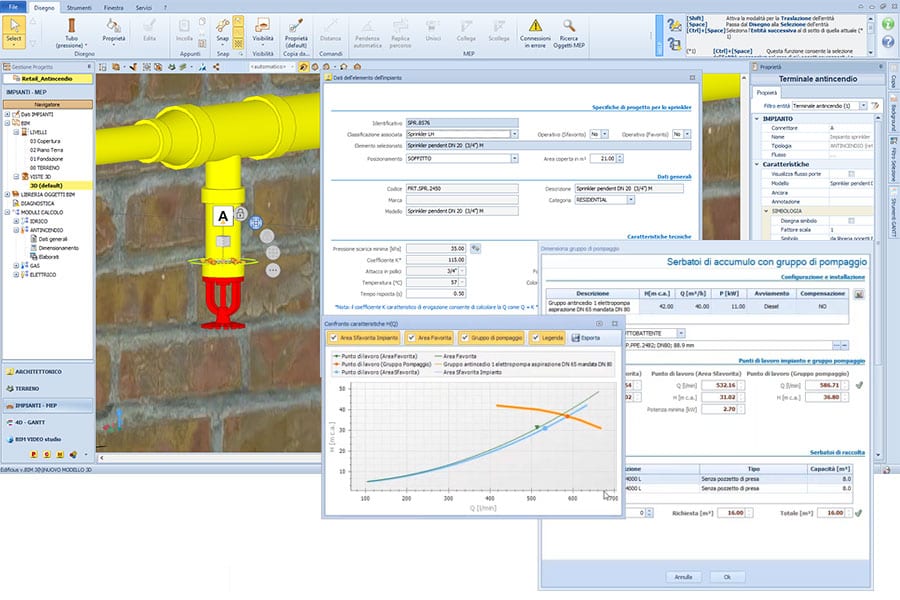Screen dimensions: 900x600
Task: Choose the Tubo (pressione) pipe tool
Action: pos(71,33)
